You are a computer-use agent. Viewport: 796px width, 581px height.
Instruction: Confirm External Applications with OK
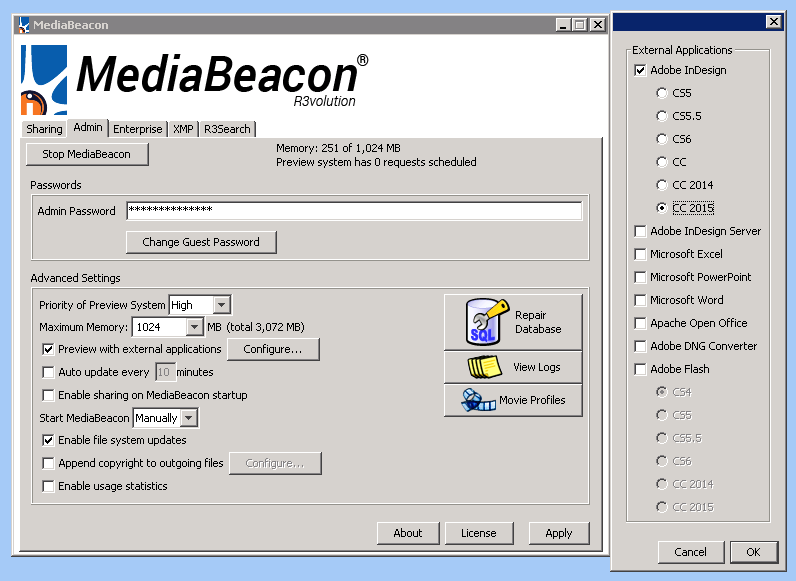tap(753, 552)
